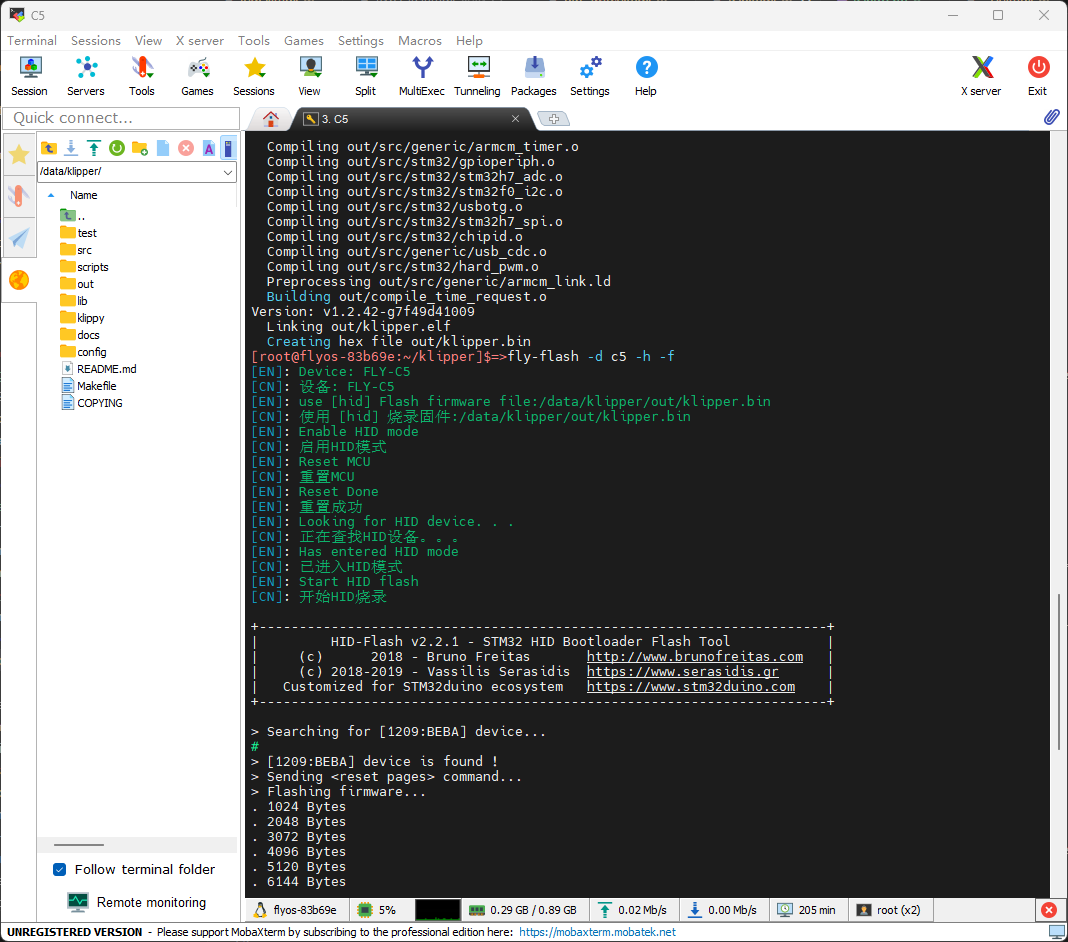This screenshot has height=942, width=1068.
Task: Click the 'root (x2)' status entry
Action: [x=890, y=910]
